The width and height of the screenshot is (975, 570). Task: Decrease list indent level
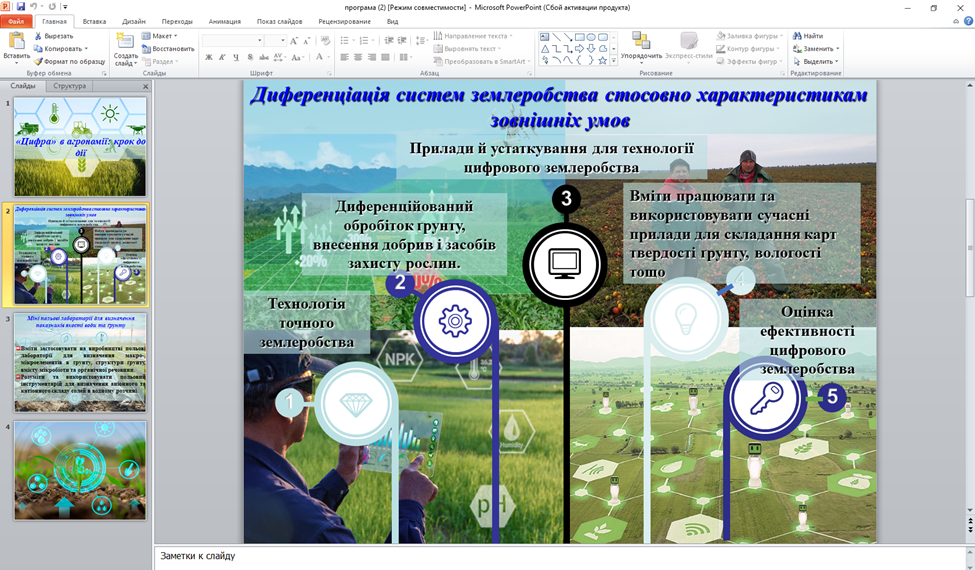pyautogui.click(x=389, y=40)
